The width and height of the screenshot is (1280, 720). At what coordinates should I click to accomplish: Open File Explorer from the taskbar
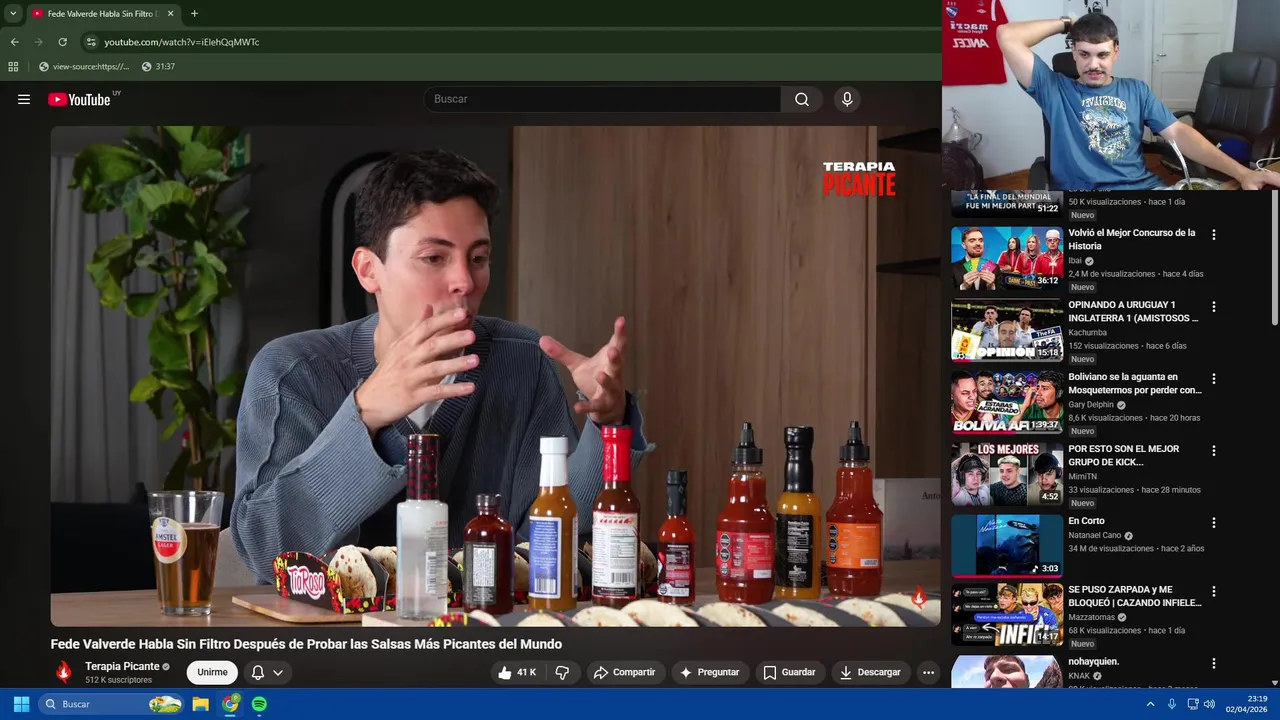(x=201, y=704)
